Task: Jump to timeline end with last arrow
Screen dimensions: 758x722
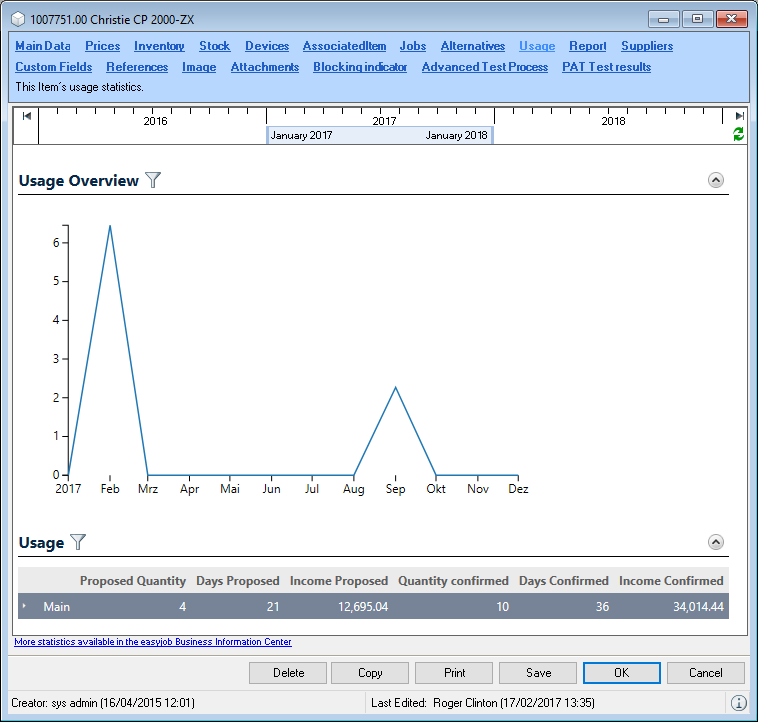Action: pos(739,116)
